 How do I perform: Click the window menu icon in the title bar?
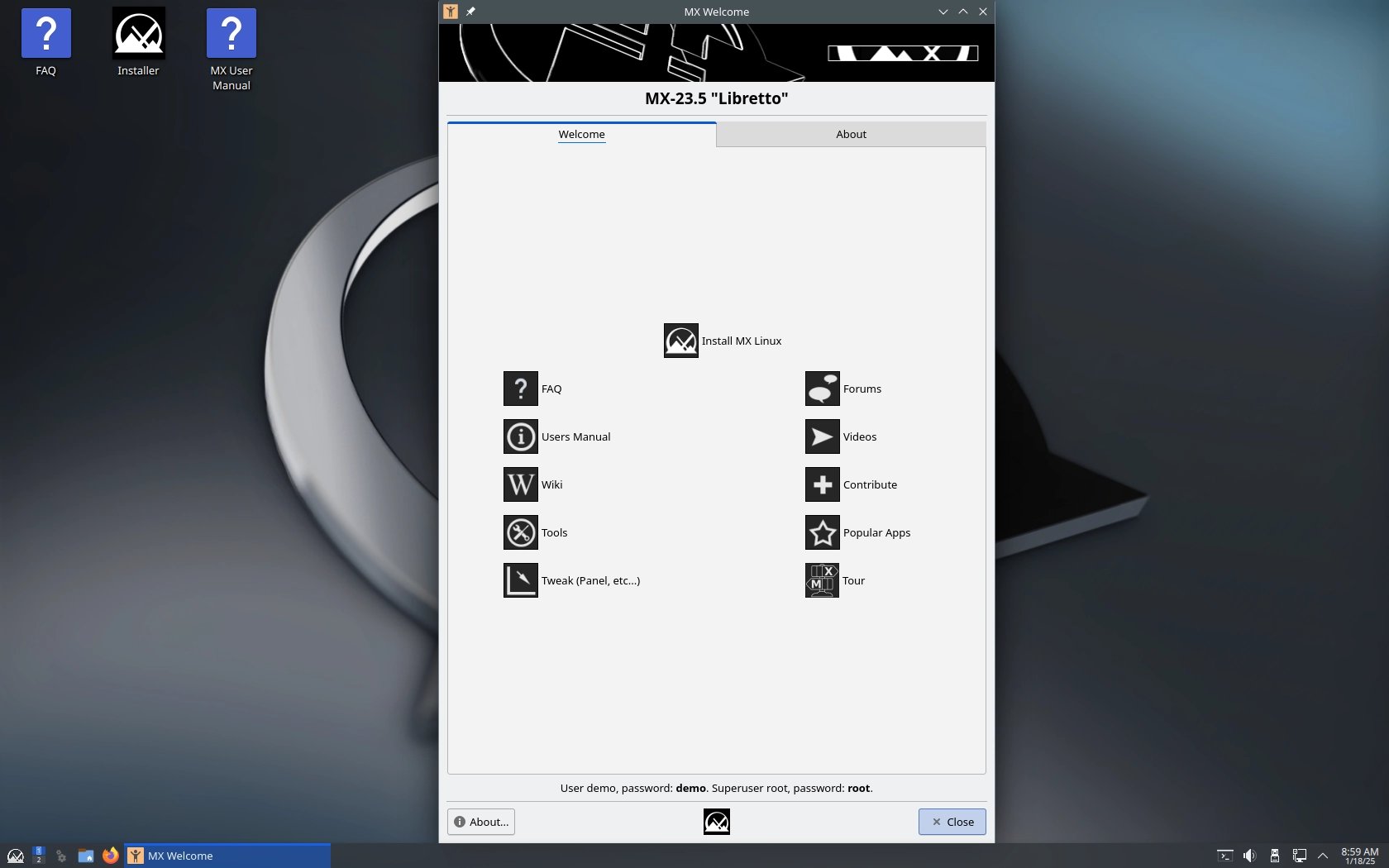pyautogui.click(x=451, y=12)
